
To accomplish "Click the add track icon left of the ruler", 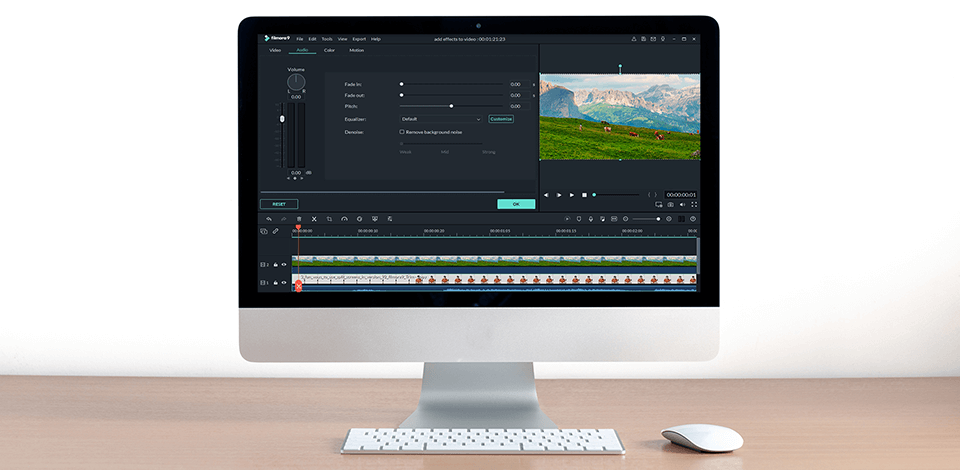I will [x=264, y=231].
